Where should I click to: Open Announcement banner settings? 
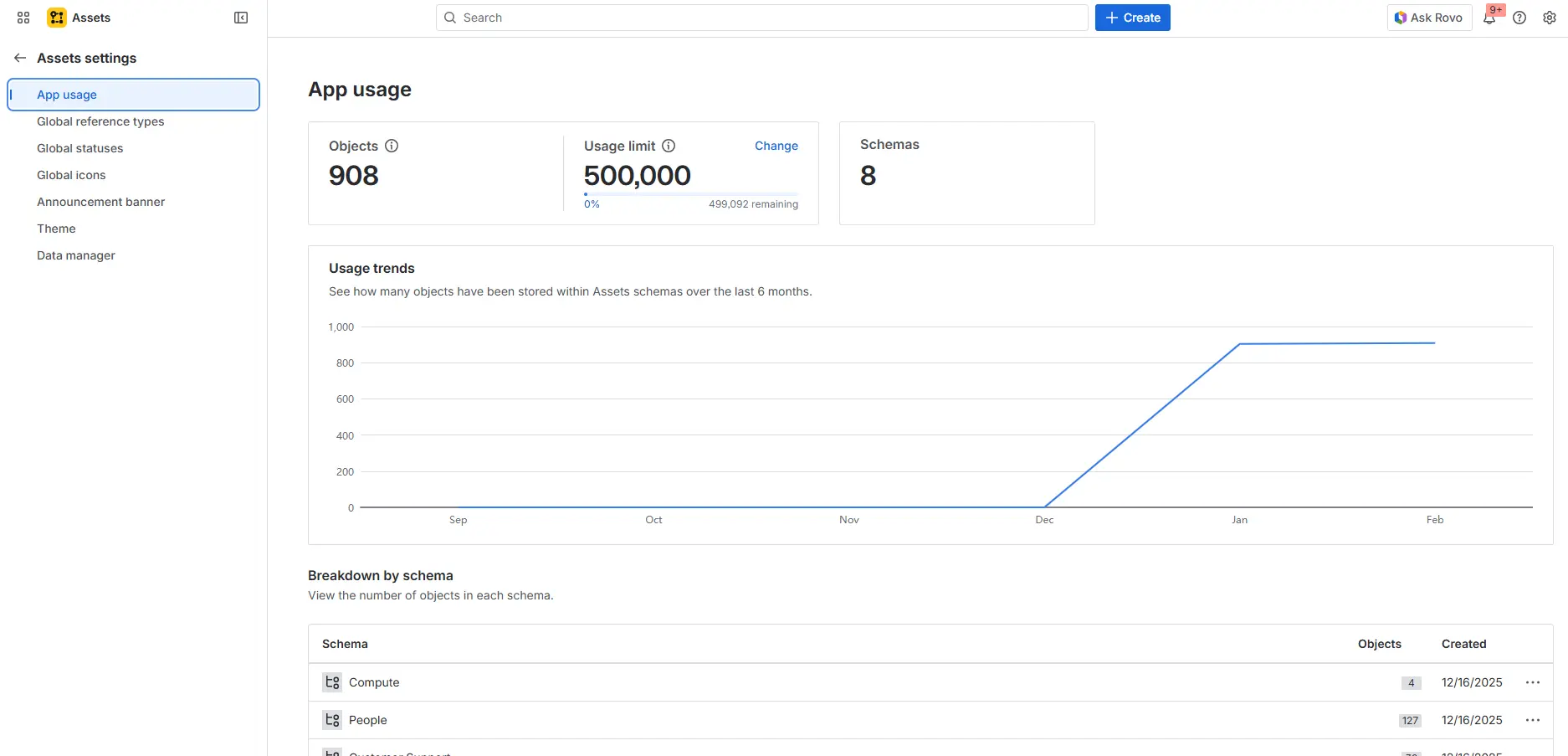100,202
